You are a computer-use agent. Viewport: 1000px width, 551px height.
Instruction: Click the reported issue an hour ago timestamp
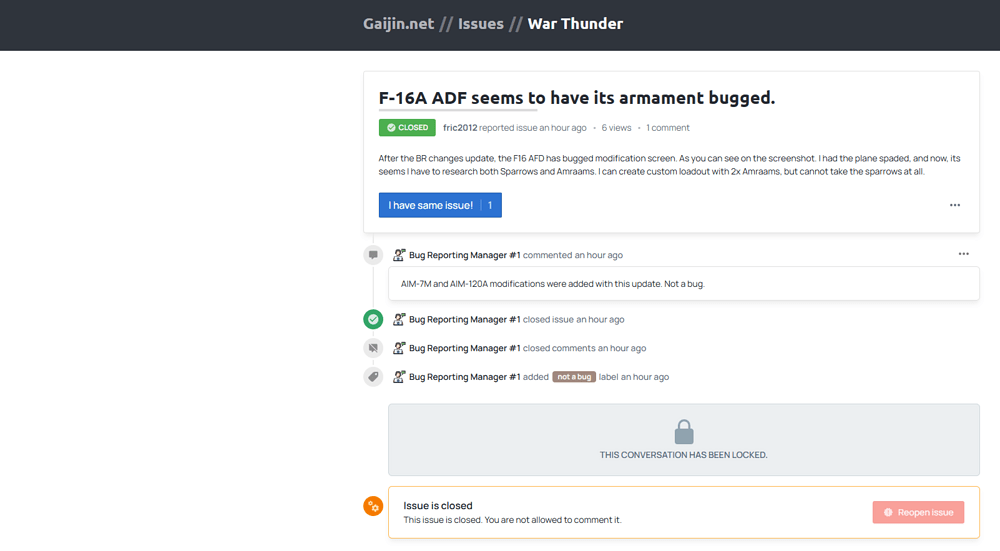point(533,128)
